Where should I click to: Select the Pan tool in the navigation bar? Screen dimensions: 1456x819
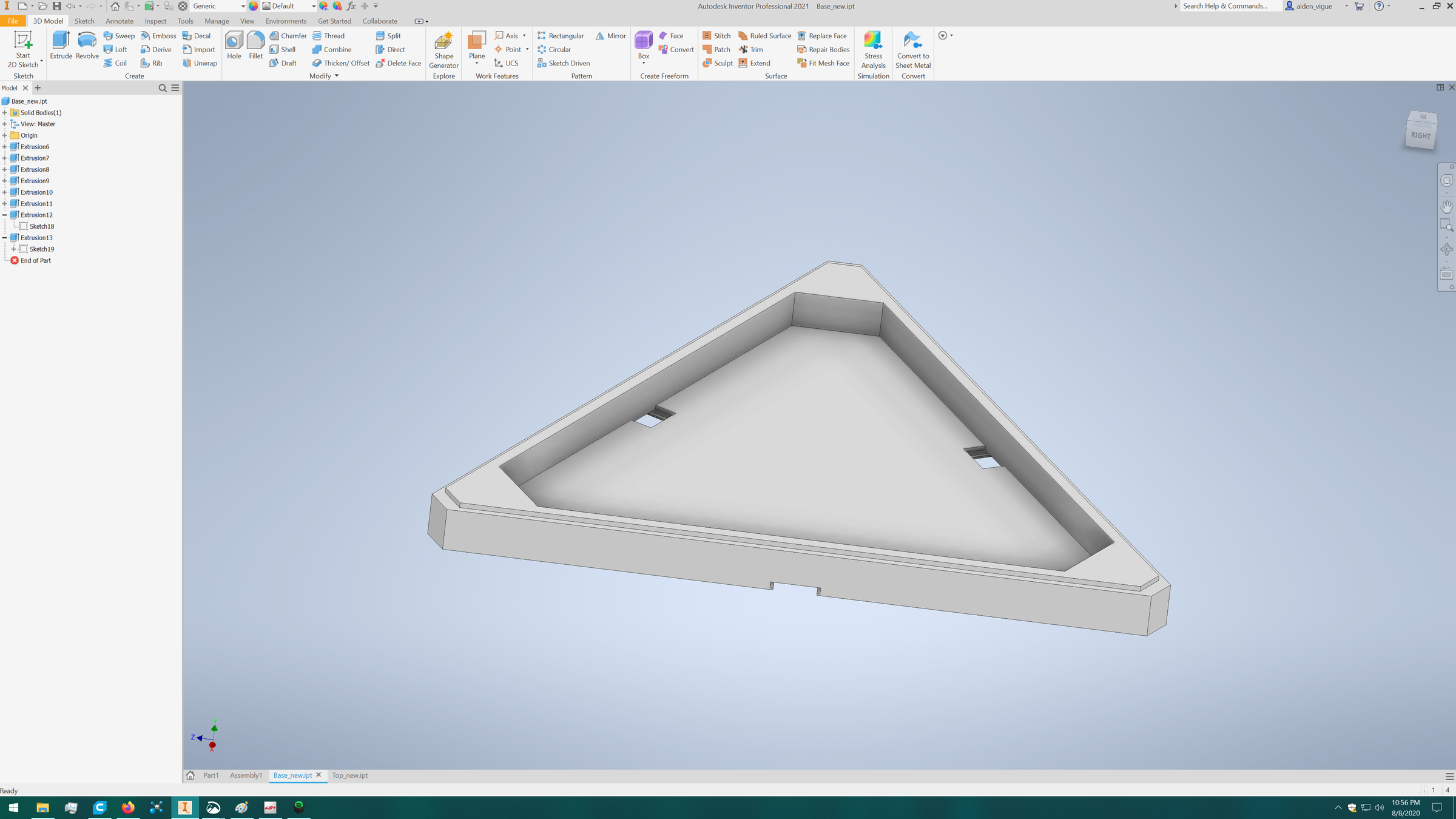pos(1446,206)
